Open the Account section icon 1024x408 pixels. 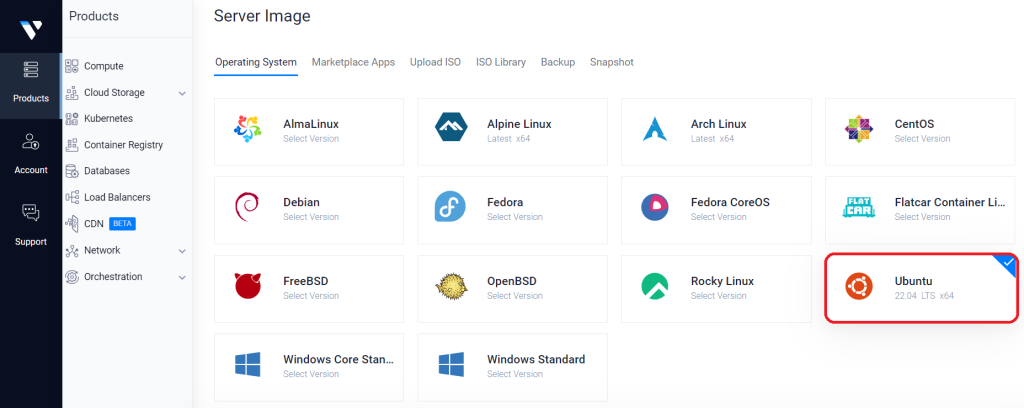pyautogui.click(x=31, y=141)
